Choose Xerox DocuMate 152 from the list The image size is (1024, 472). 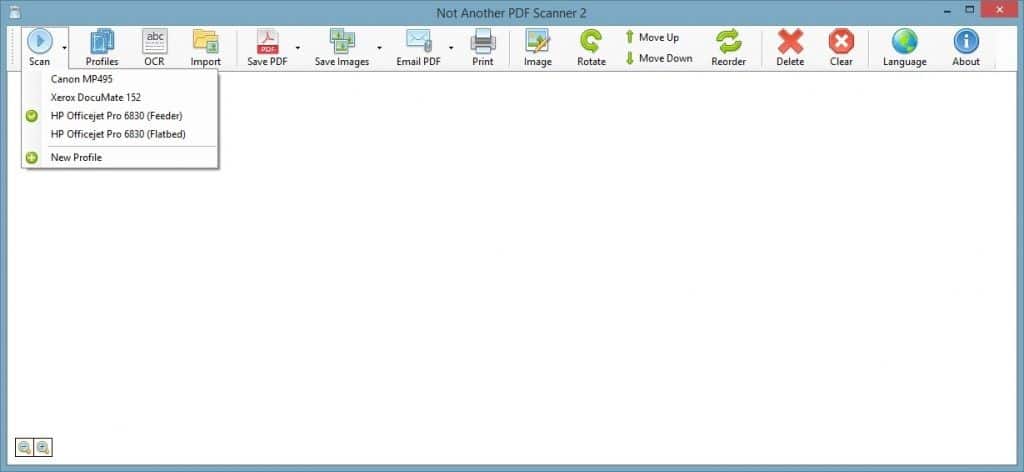tap(96, 97)
